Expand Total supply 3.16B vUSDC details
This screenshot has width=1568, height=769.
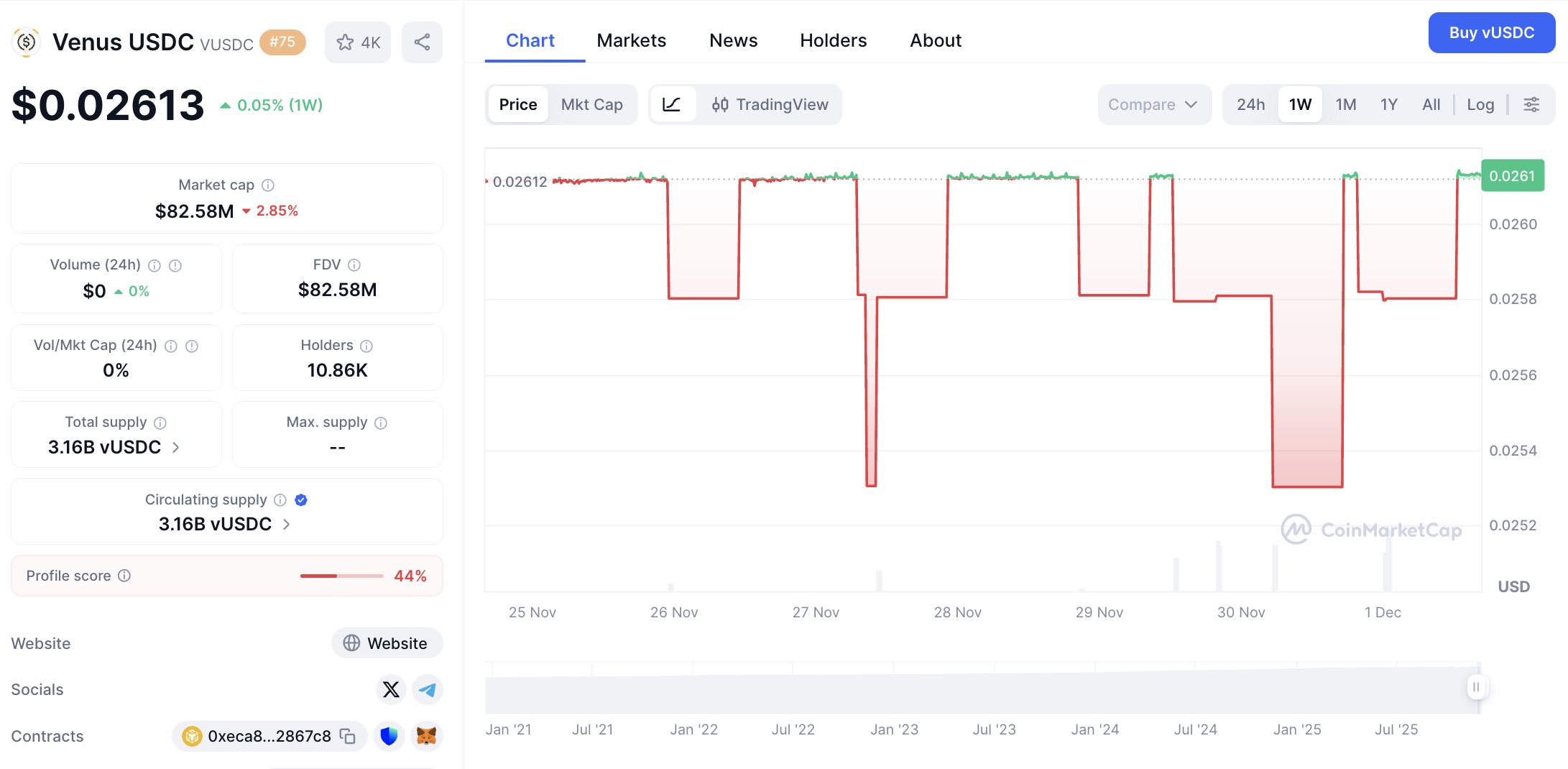click(x=176, y=447)
